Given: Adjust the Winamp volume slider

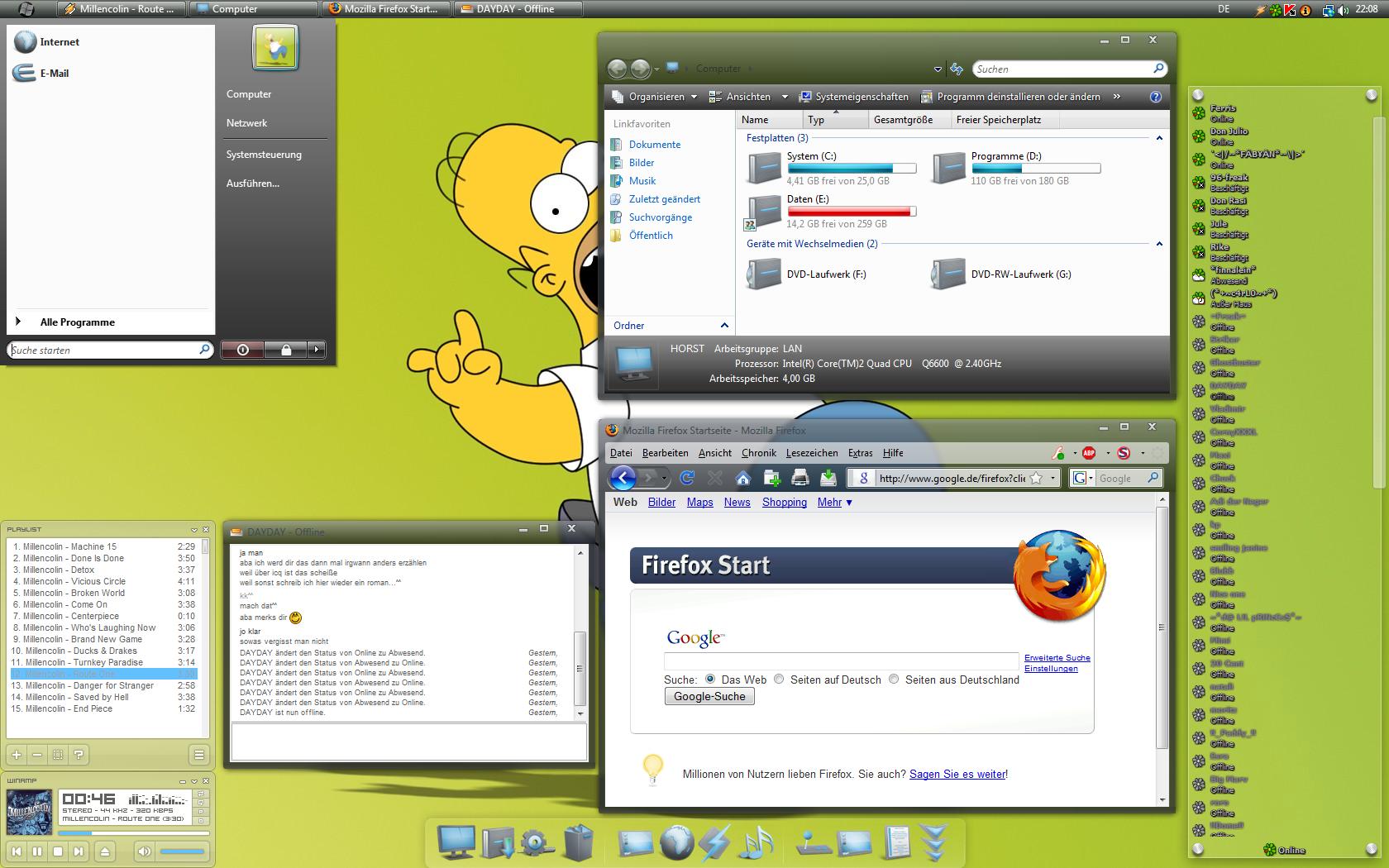Looking at the screenshot, I should [182, 851].
